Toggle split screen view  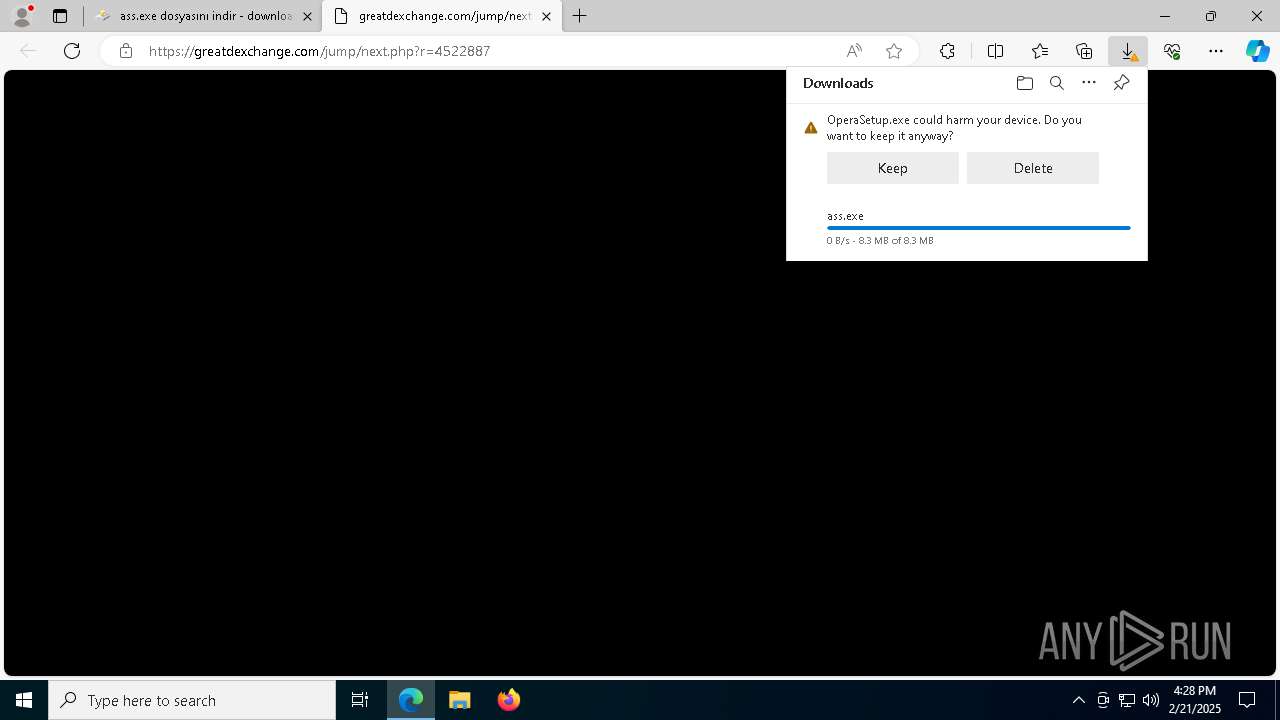(995, 51)
